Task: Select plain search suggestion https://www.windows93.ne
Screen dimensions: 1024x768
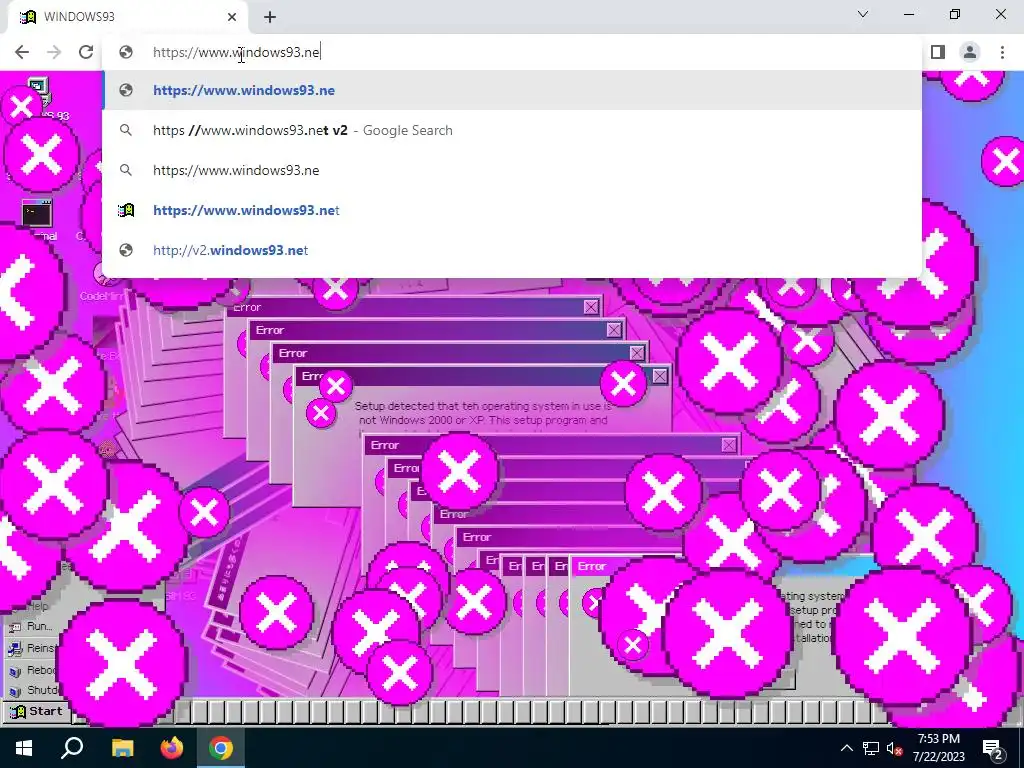Action: coord(512,170)
